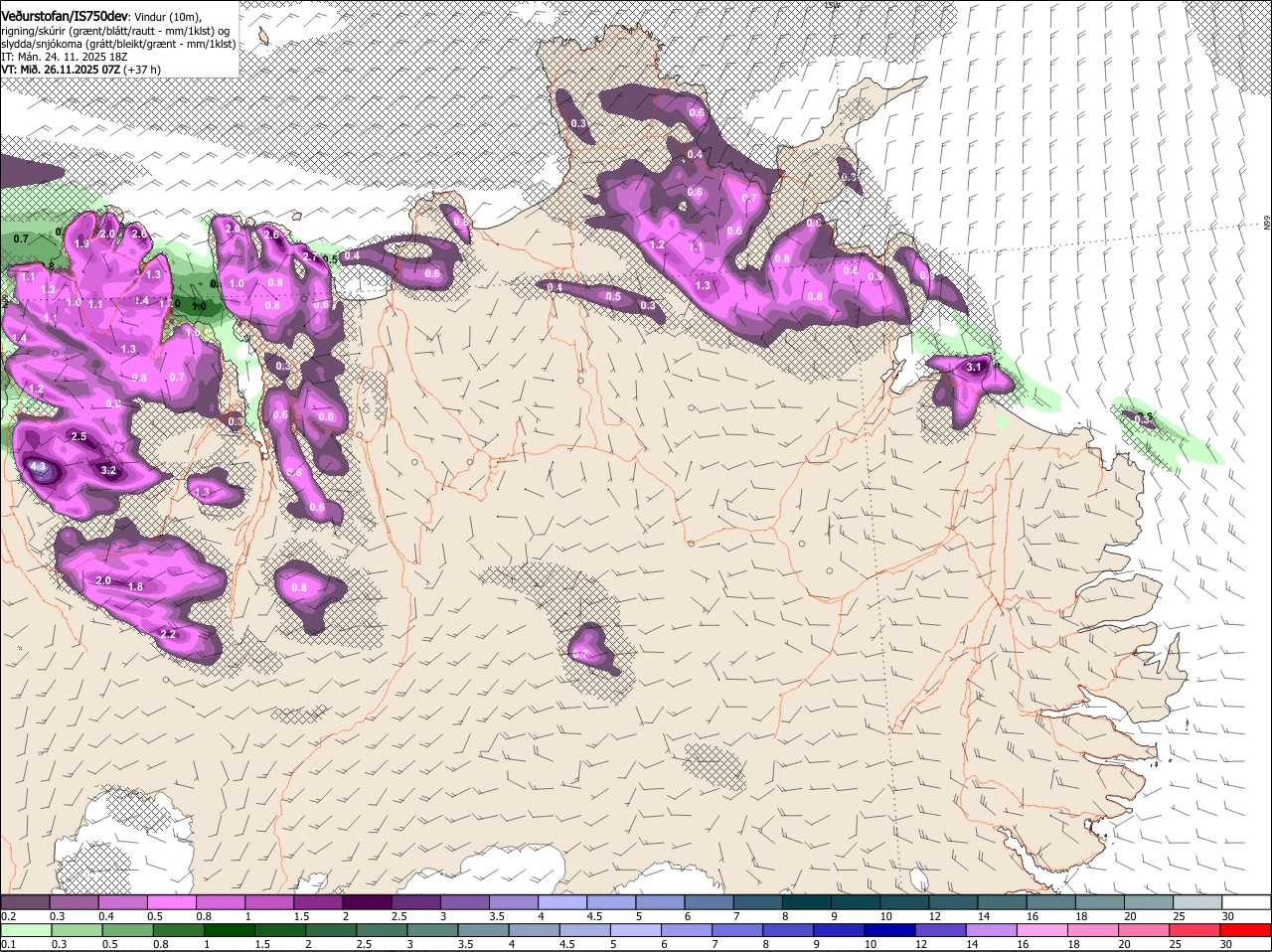Click the 1.3 label on the small isolated purple patch
The image size is (1272, 952).
pos(202,492)
